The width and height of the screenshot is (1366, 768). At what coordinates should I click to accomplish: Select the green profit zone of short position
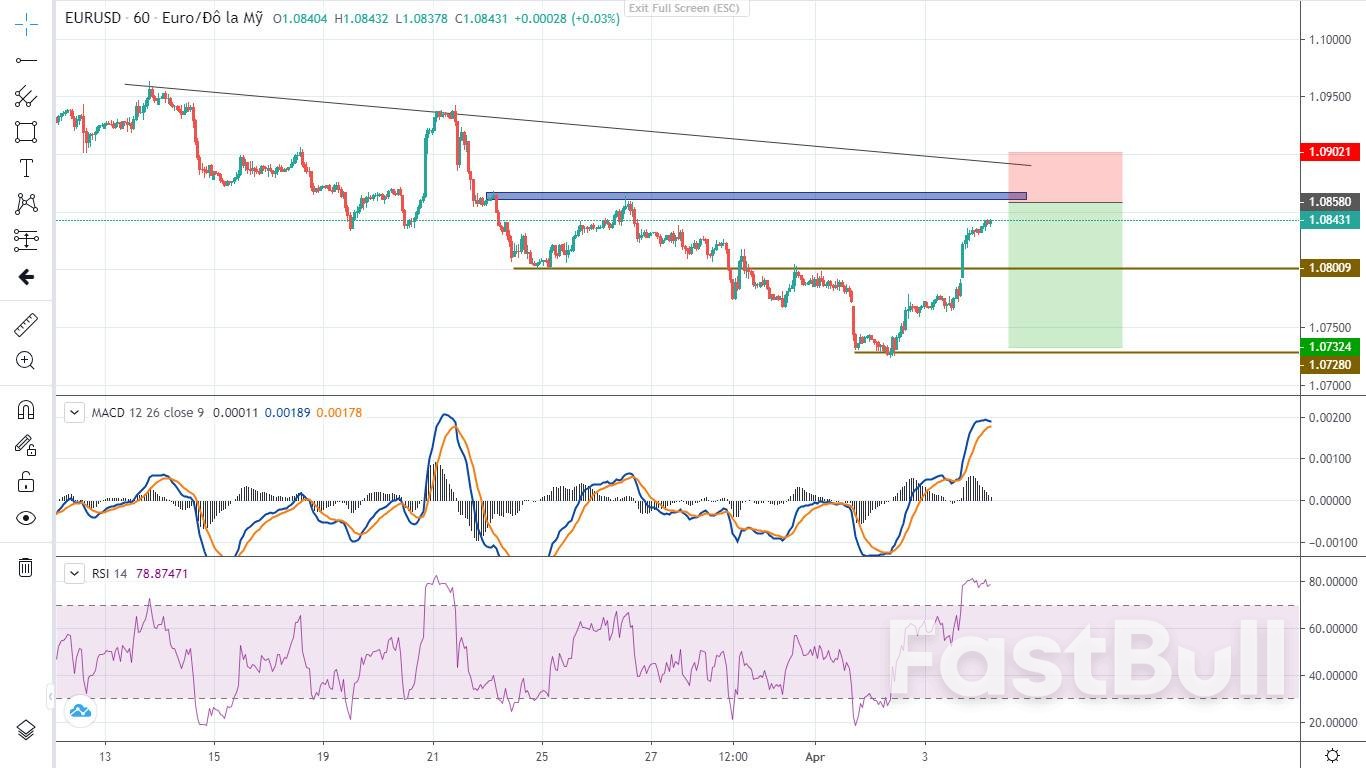(x=1065, y=275)
